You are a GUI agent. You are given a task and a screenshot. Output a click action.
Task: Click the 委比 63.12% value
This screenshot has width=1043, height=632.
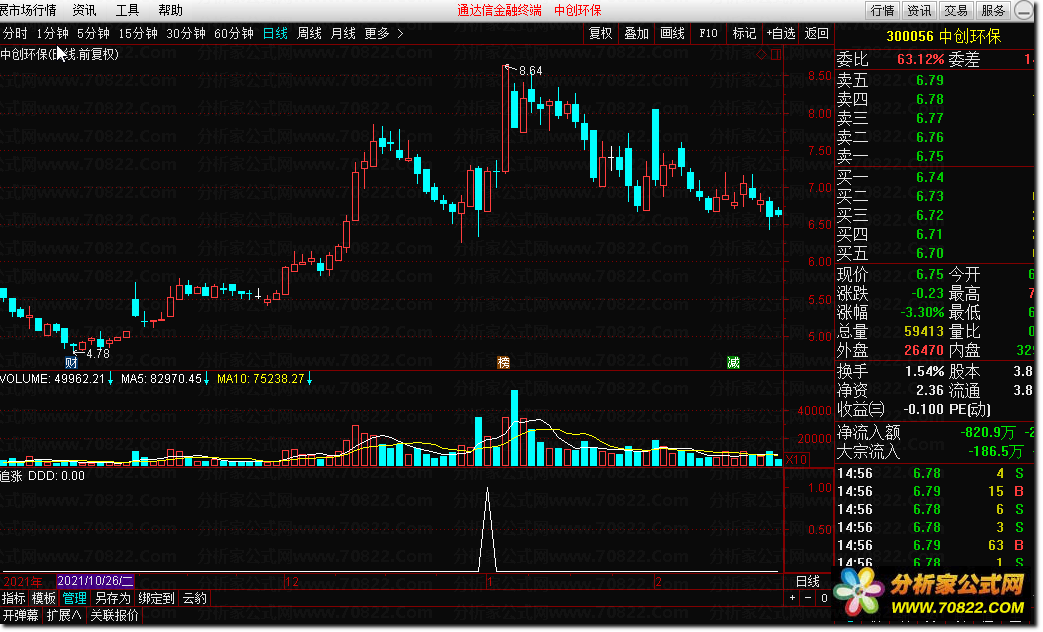click(x=920, y=59)
